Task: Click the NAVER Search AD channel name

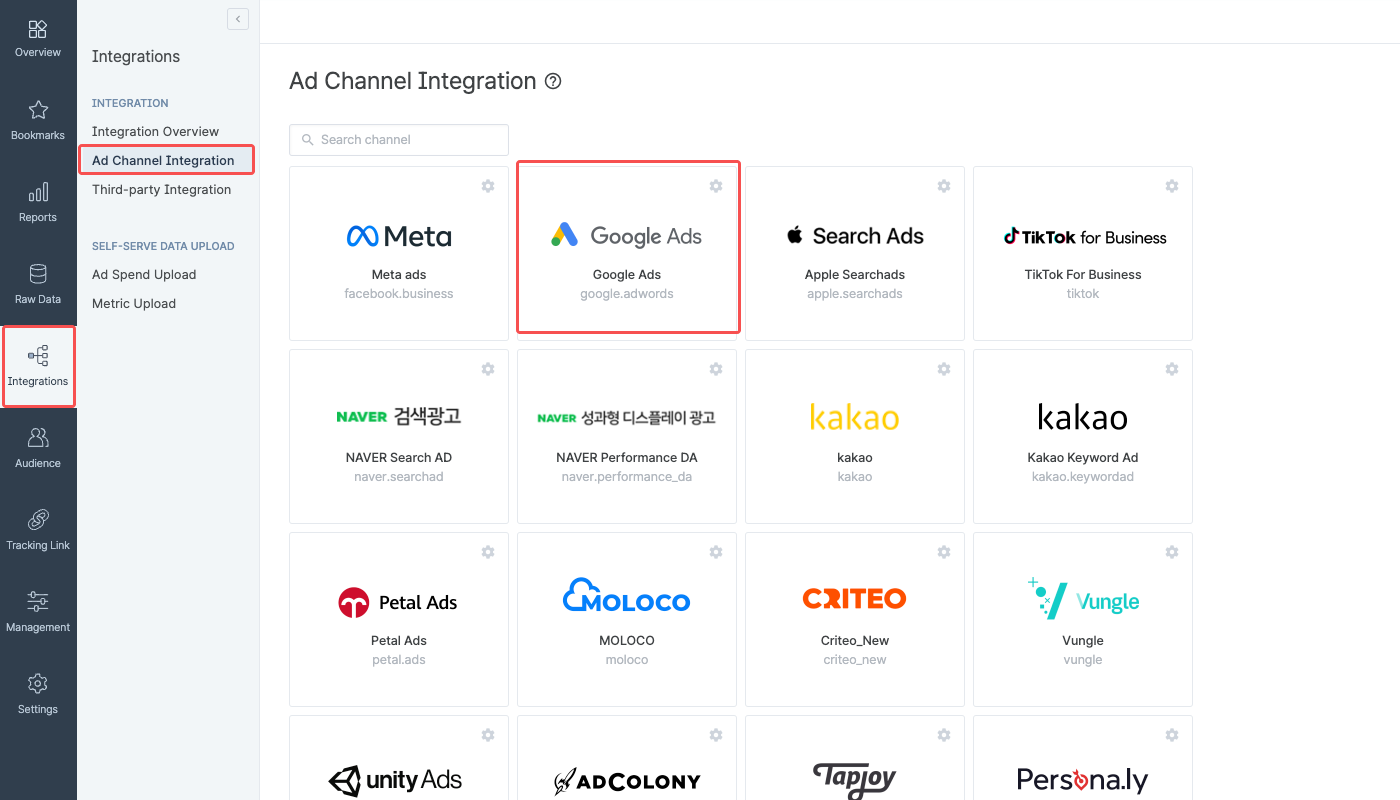Action: pos(399,457)
